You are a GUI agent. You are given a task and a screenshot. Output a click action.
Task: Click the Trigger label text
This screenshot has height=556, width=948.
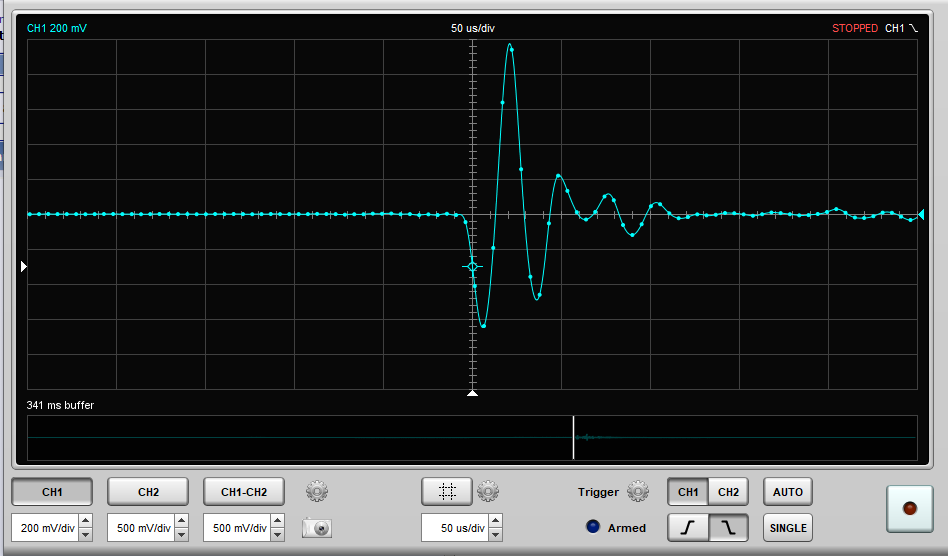point(598,492)
